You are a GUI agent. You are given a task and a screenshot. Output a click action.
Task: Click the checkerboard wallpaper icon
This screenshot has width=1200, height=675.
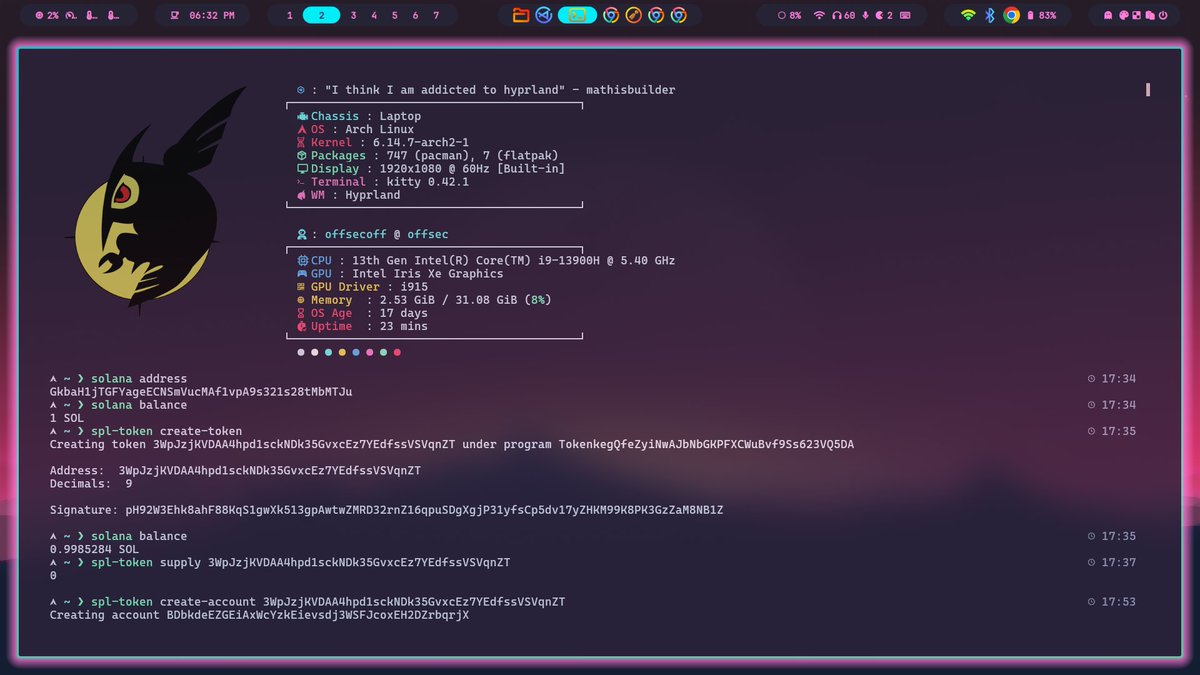pos(1137,15)
